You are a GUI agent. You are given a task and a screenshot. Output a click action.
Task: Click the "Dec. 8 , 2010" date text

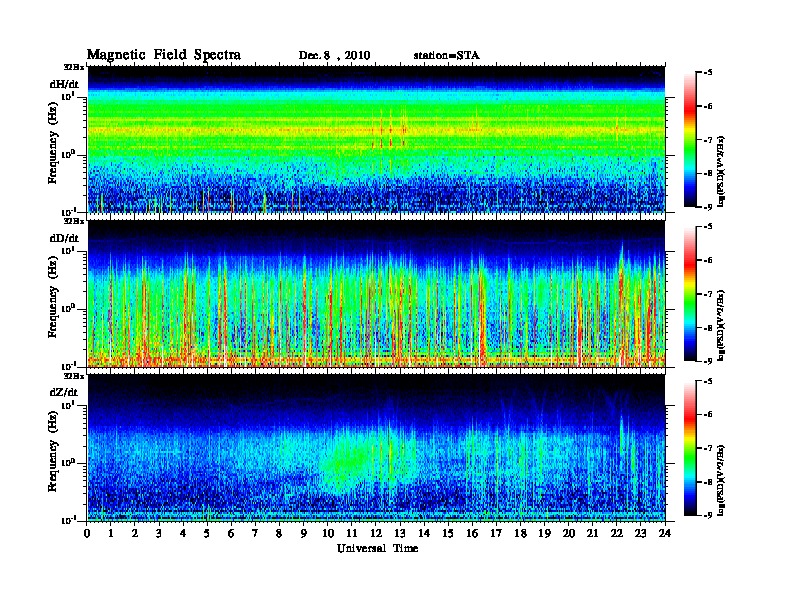click(x=334, y=56)
